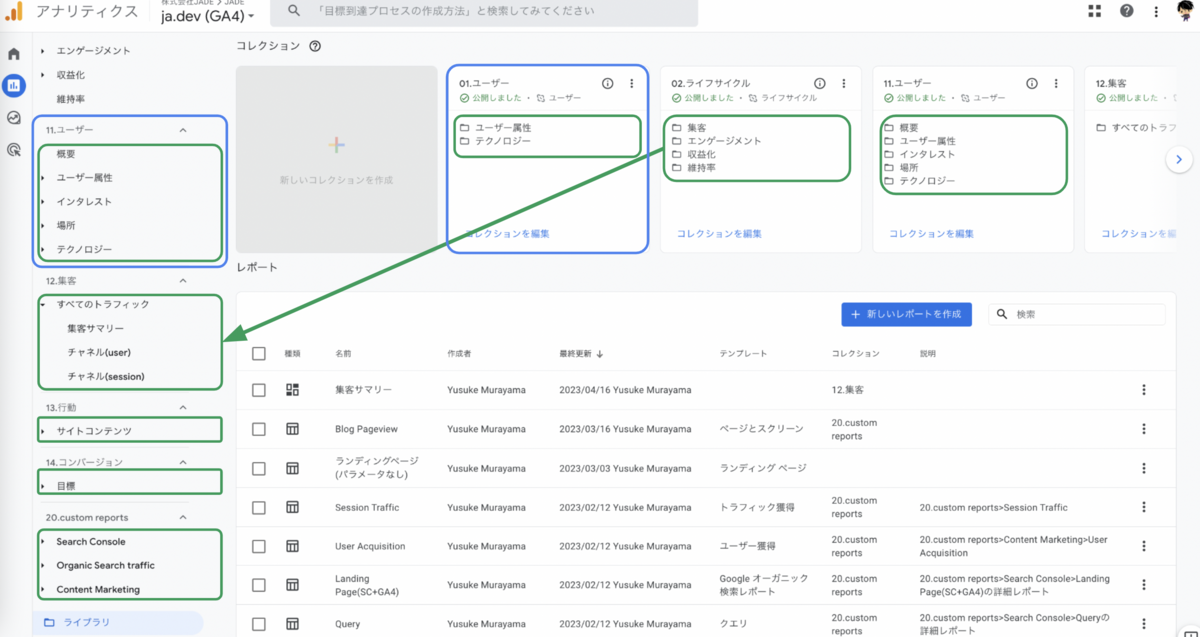Click the 名前 column header

pos(343,354)
